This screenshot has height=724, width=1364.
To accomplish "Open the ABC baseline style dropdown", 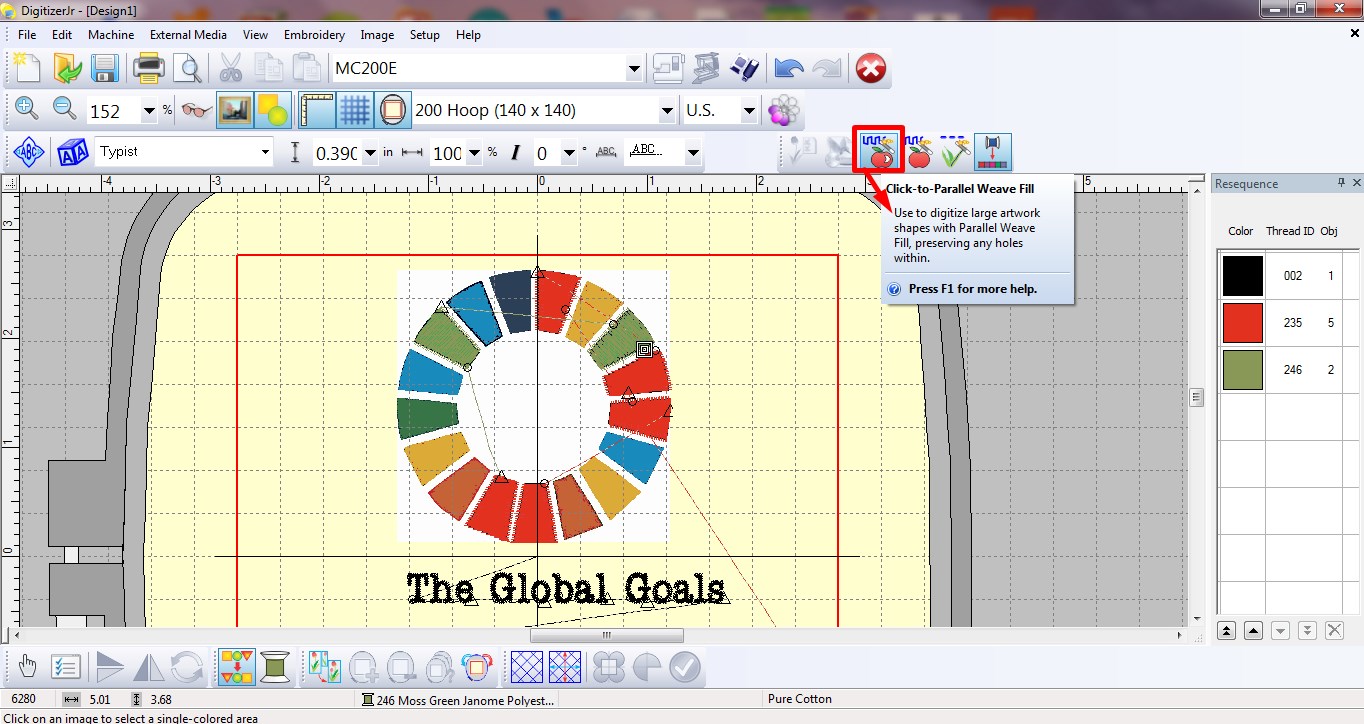I will pos(693,153).
